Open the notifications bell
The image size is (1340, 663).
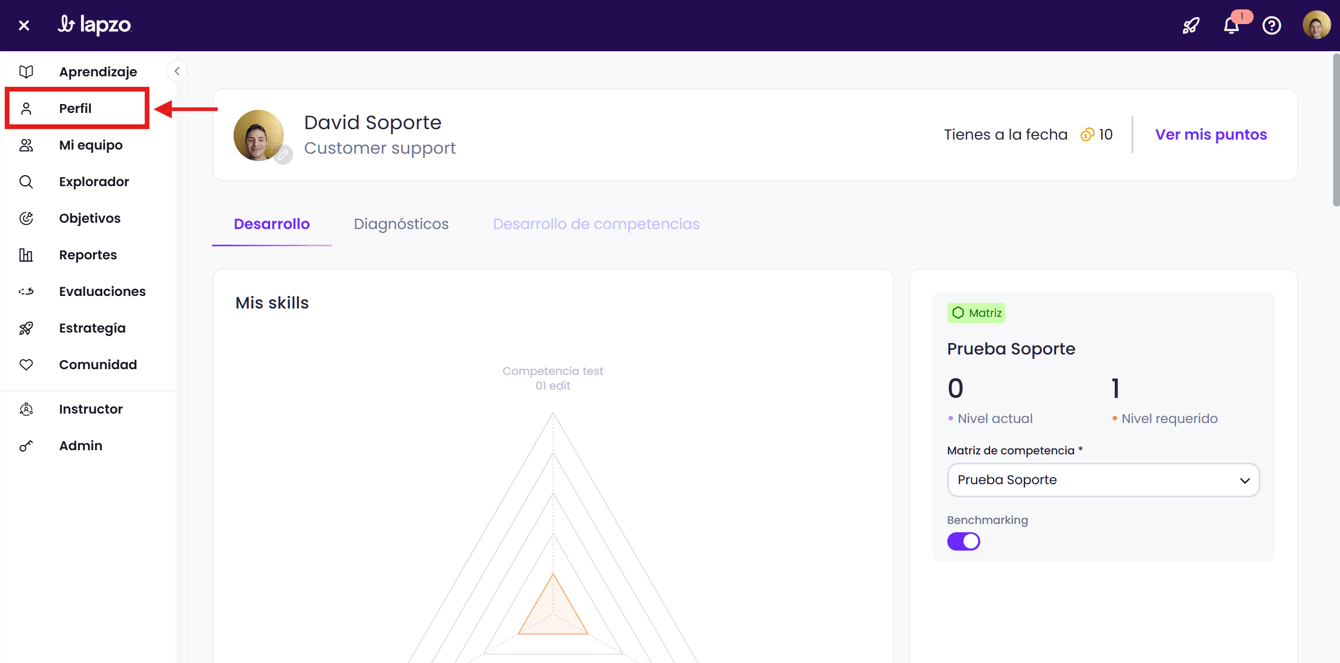[x=1231, y=26]
